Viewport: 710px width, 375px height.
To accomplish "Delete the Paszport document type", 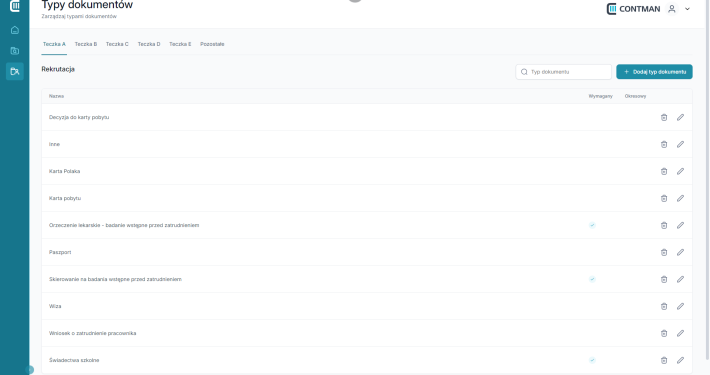I will (x=664, y=252).
